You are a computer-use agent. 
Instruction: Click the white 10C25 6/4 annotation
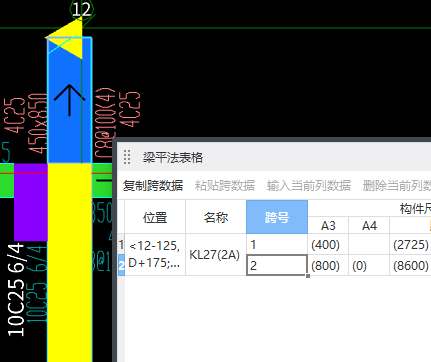pos(16,289)
